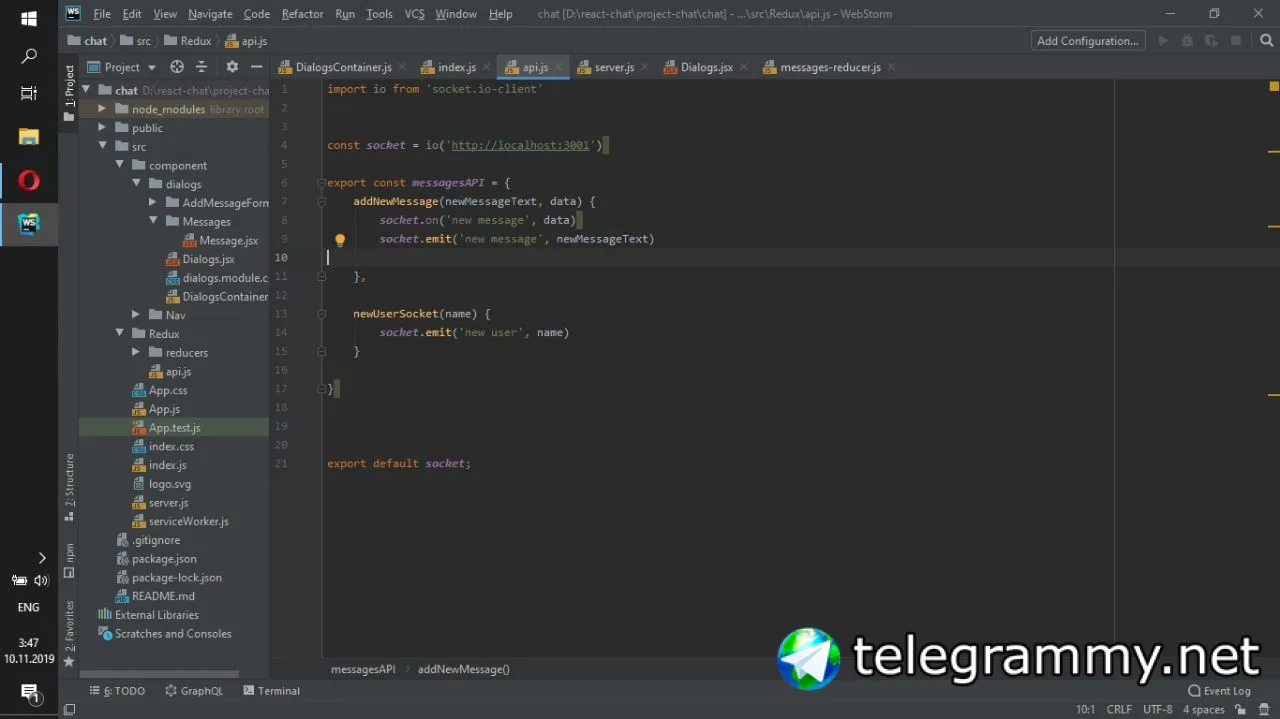Click the Run with Coverage icon
1280x719 pixels.
click(1211, 41)
